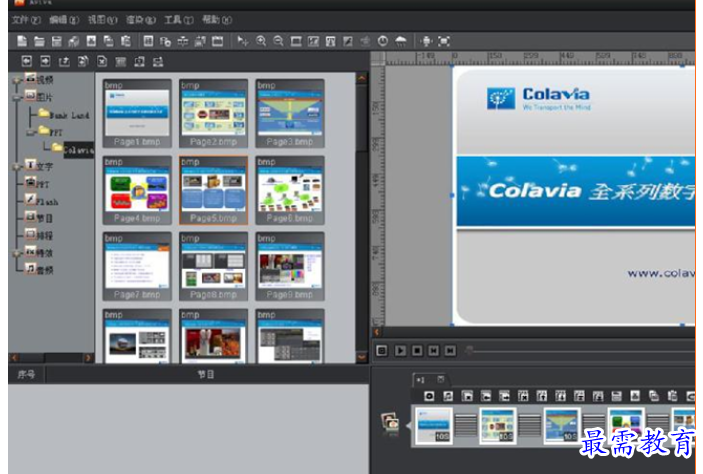Viewport: 703px width, 474px height.
Task: Collapse the 图片 tree node
Action: click(x=17, y=97)
